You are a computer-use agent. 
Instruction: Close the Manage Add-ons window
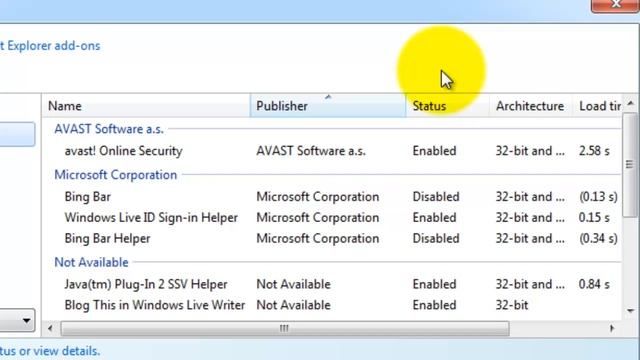pyautogui.click(x=615, y=6)
